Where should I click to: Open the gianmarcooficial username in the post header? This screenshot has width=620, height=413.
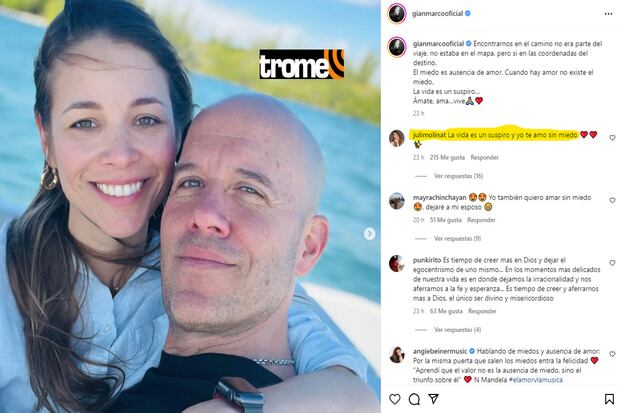[437, 13]
